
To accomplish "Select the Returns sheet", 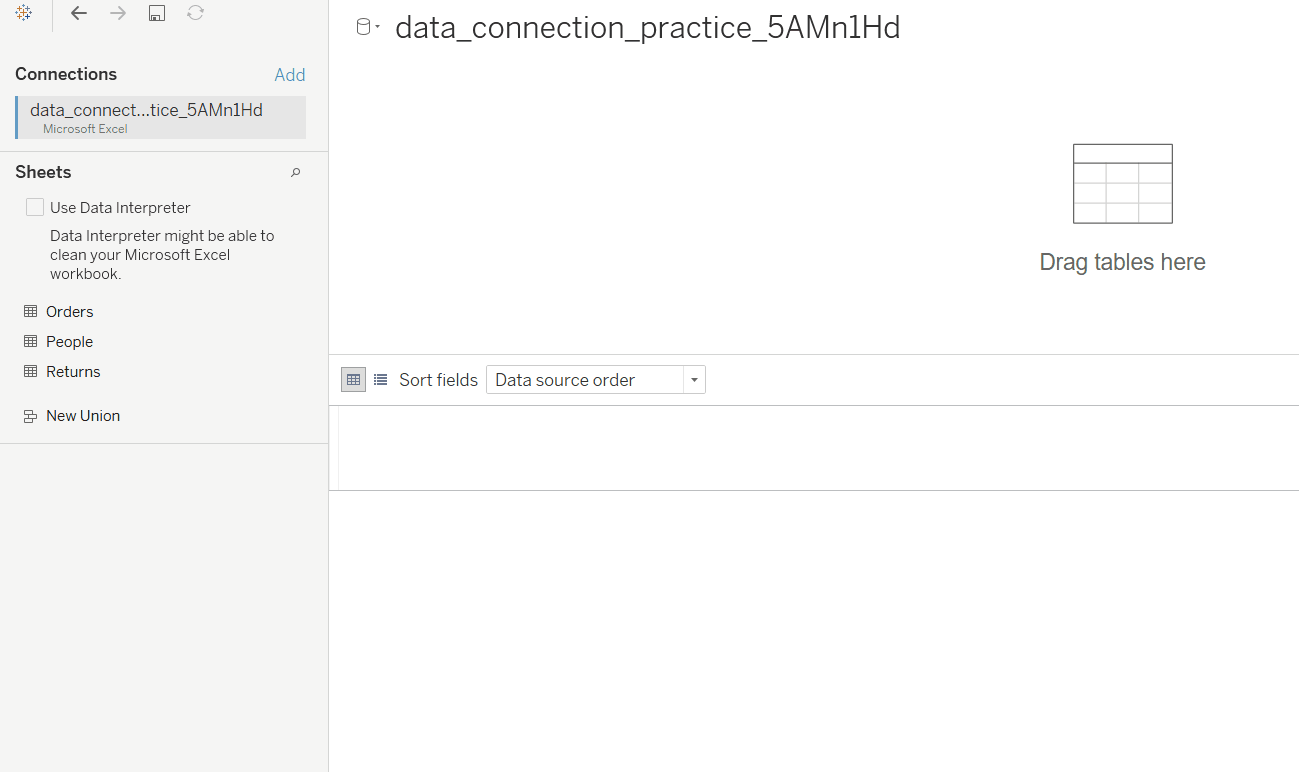I will click(74, 371).
